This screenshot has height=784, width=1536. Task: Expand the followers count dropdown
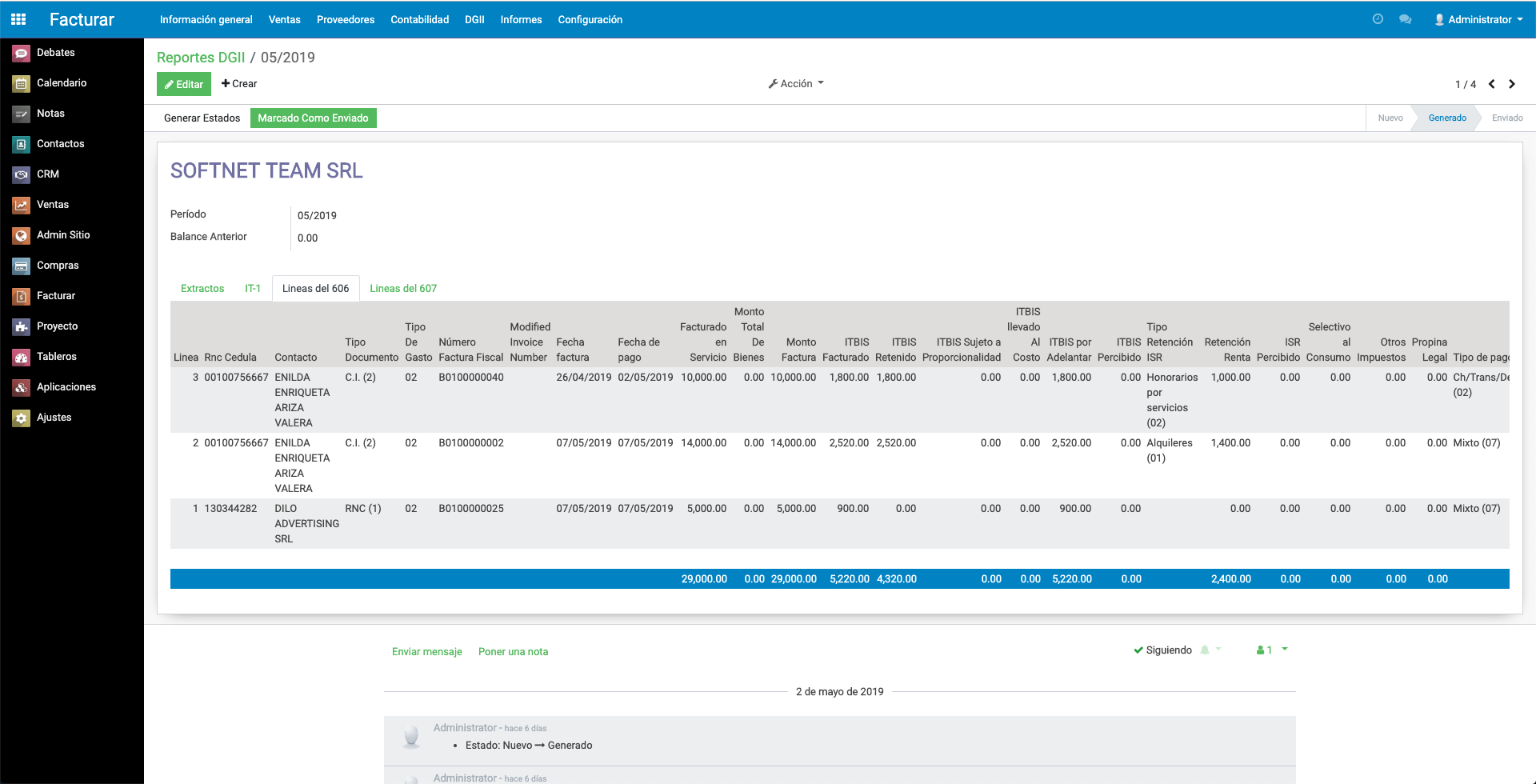1272,650
